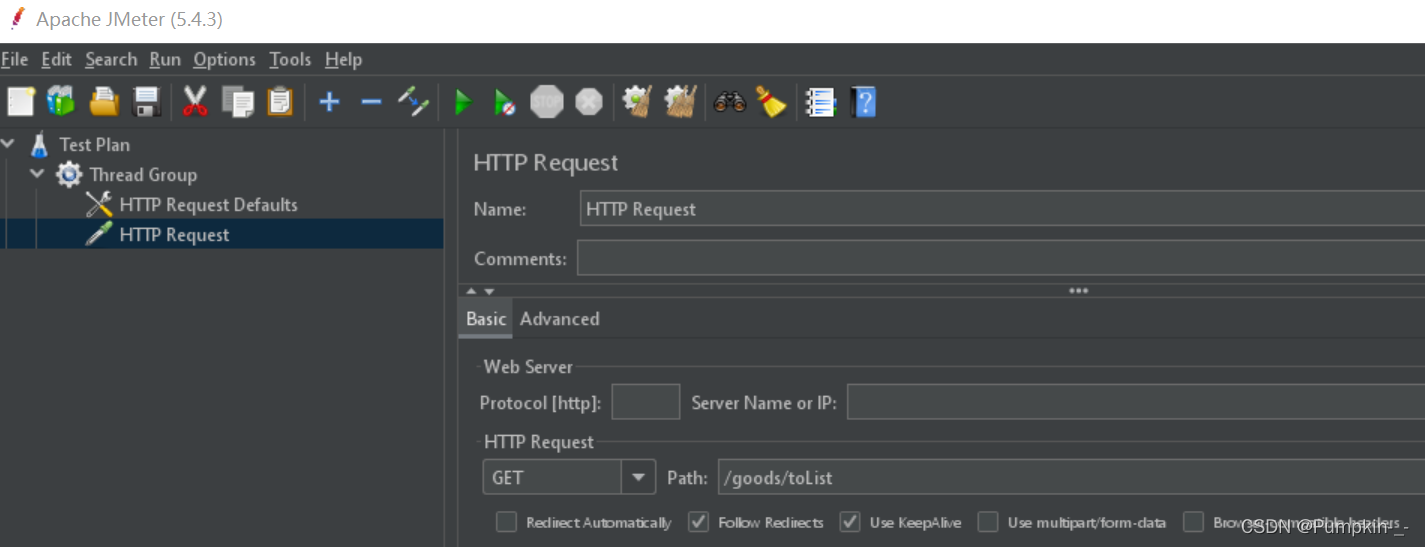1425x547 pixels.
Task: Uncheck Follow Redirects checkbox
Action: click(x=699, y=522)
